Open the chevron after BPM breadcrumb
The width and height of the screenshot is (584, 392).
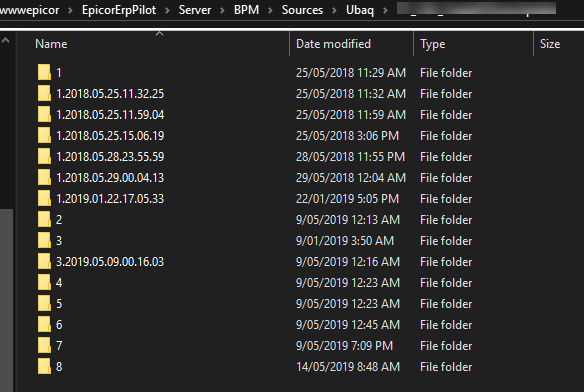point(270,10)
